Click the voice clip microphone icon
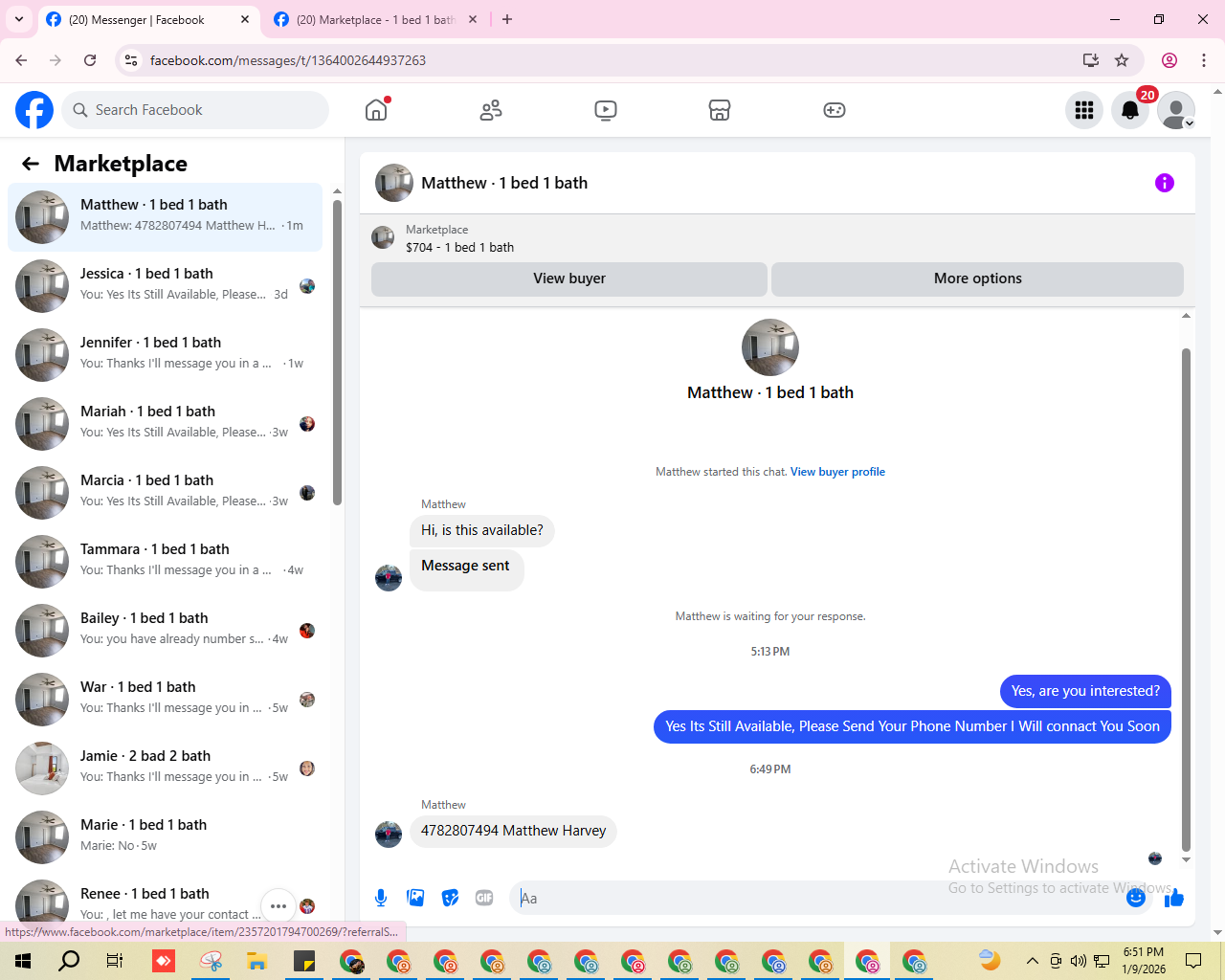 381,898
